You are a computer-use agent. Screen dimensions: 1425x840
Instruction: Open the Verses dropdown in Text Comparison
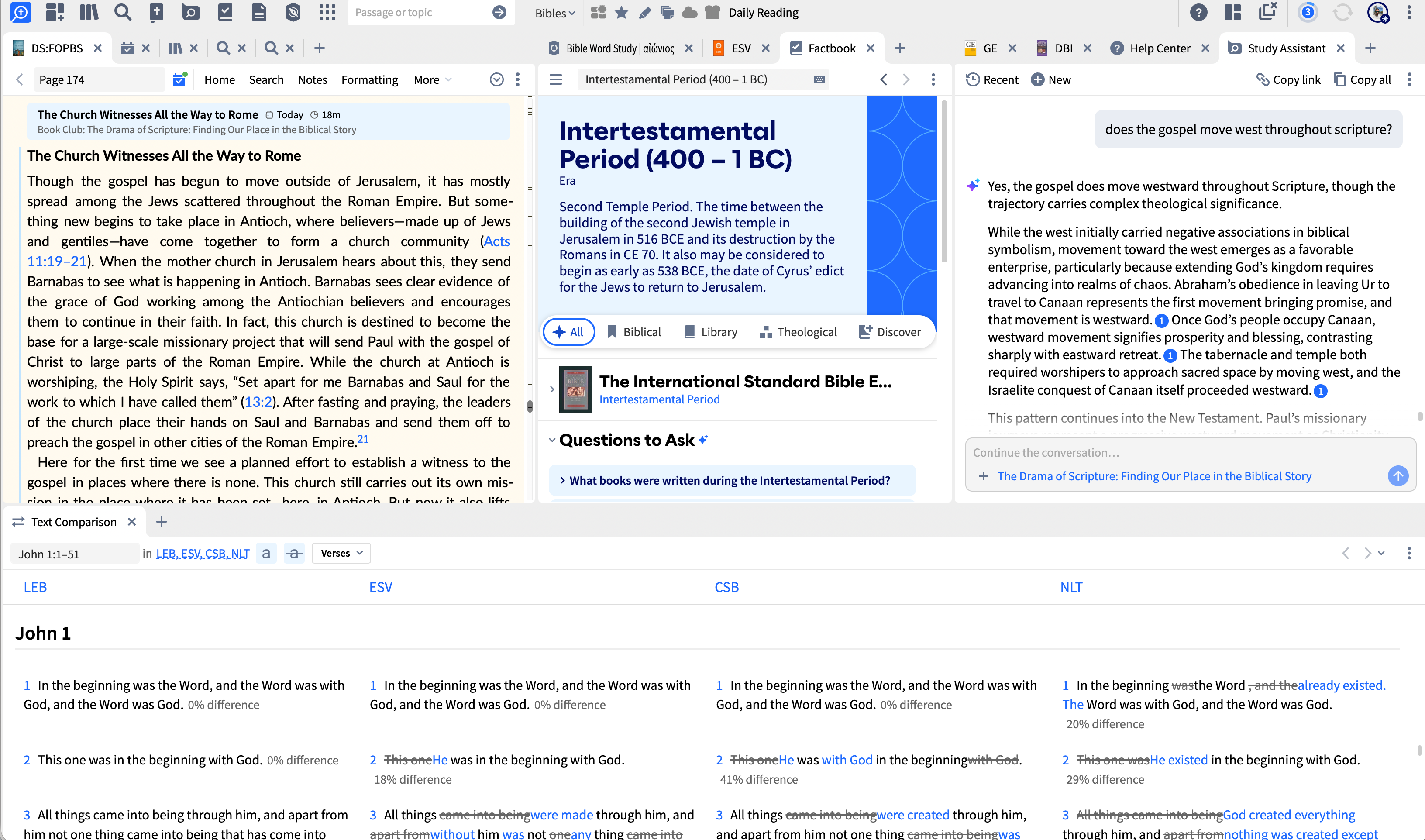coord(341,553)
